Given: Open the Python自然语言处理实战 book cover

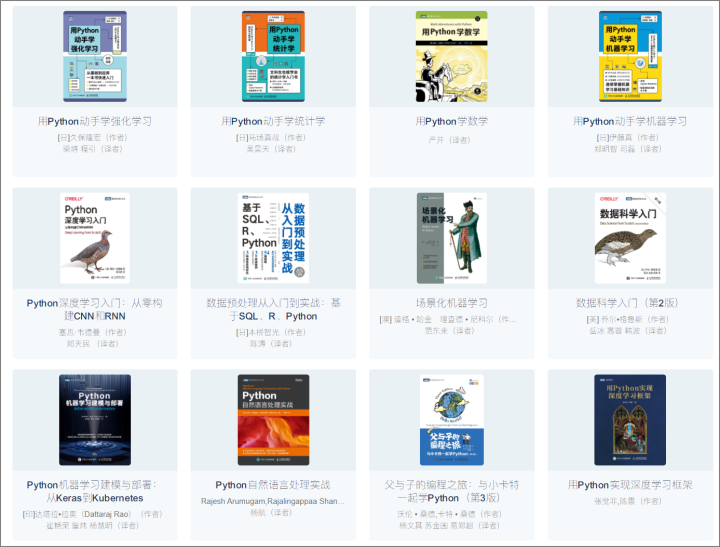Looking at the screenshot, I should coord(273,420).
